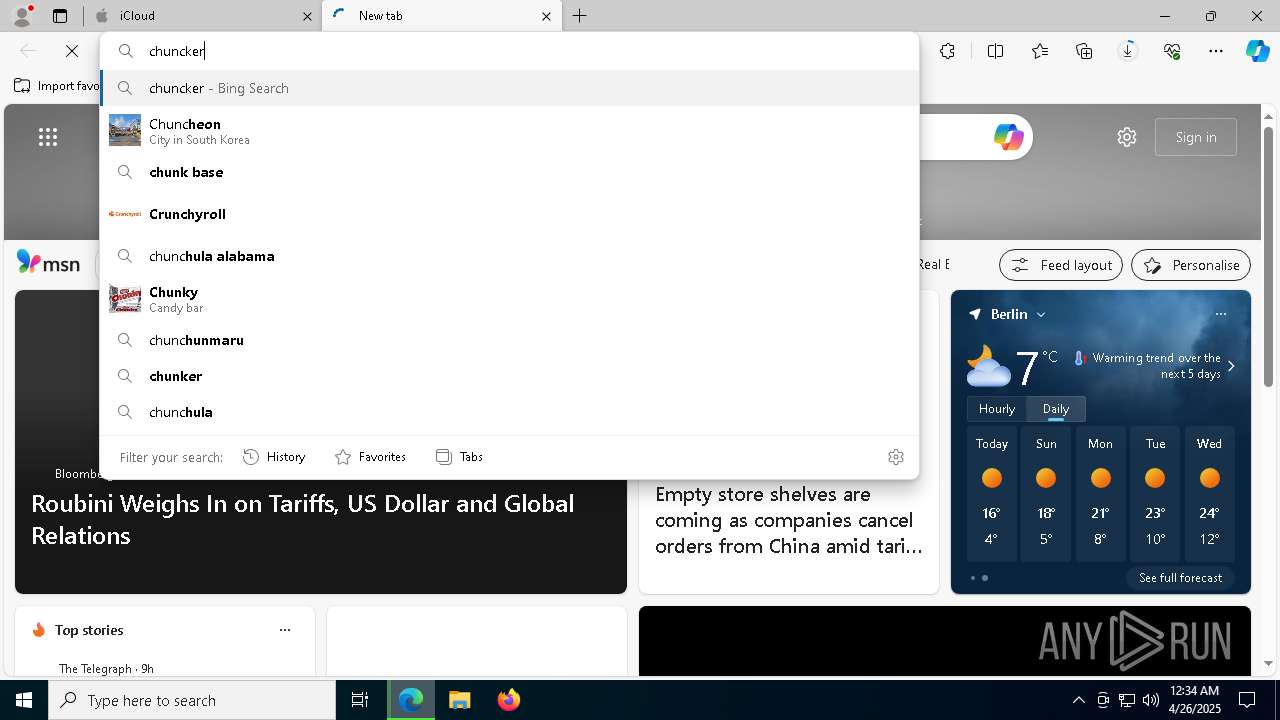
Task: Open Windows Start menu
Action: 24,700
